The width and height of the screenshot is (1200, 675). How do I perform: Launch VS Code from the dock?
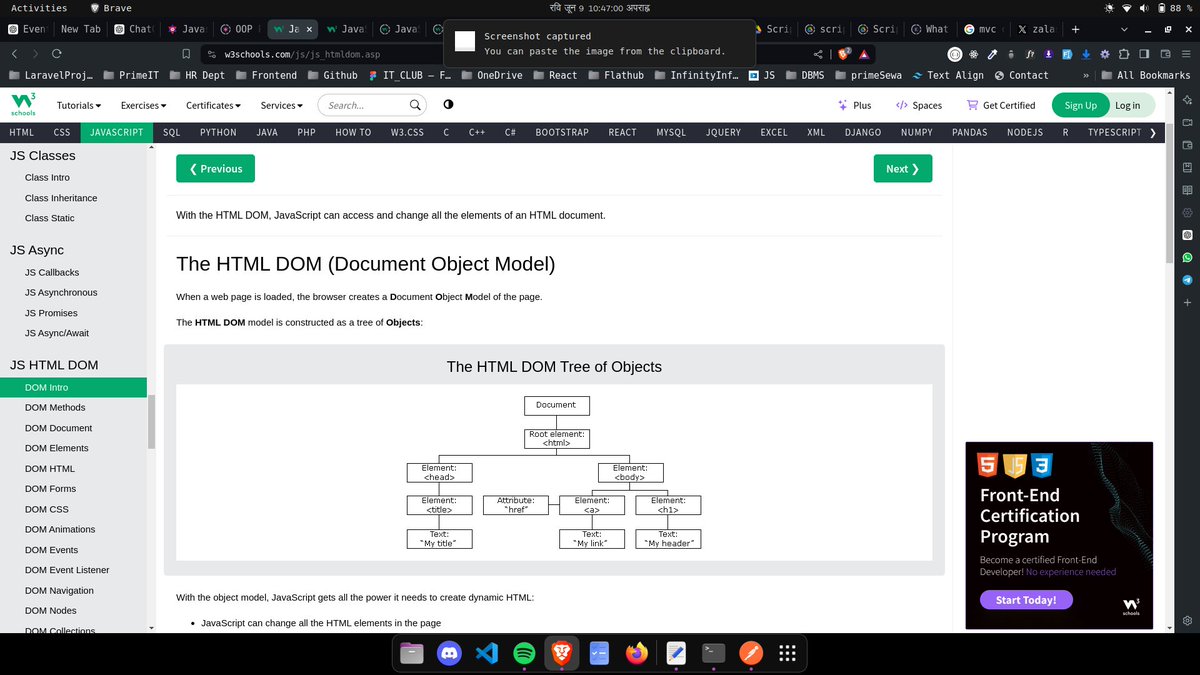click(x=486, y=653)
